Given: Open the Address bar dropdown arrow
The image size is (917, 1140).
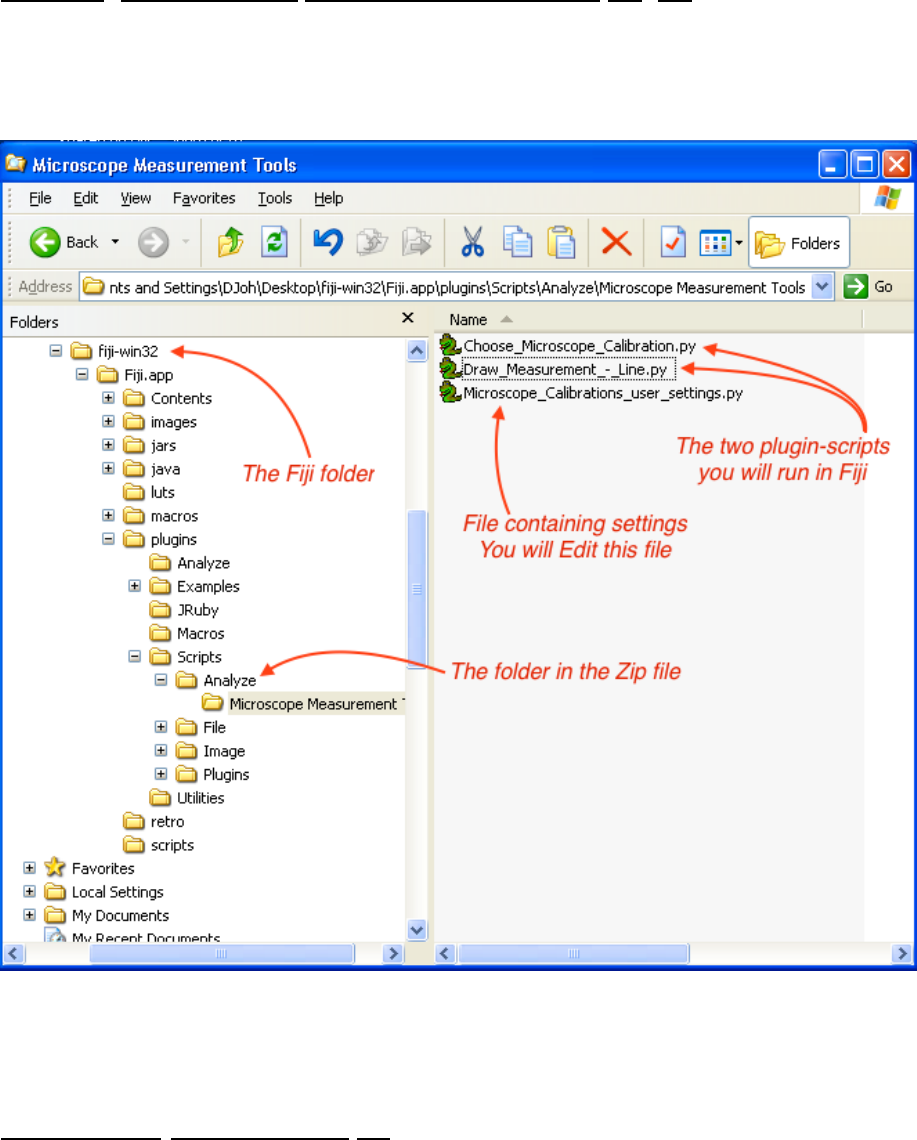Looking at the screenshot, I should (822, 286).
